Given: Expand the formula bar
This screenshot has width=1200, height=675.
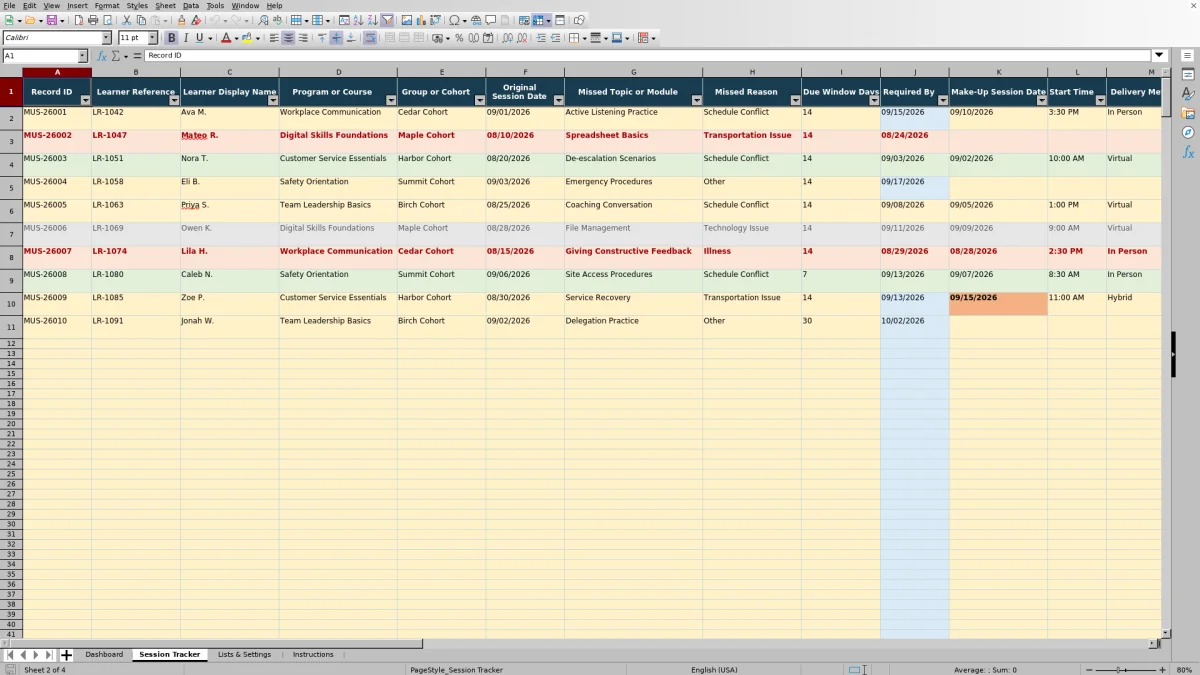Looking at the screenshot, I should pos(1160,56).
